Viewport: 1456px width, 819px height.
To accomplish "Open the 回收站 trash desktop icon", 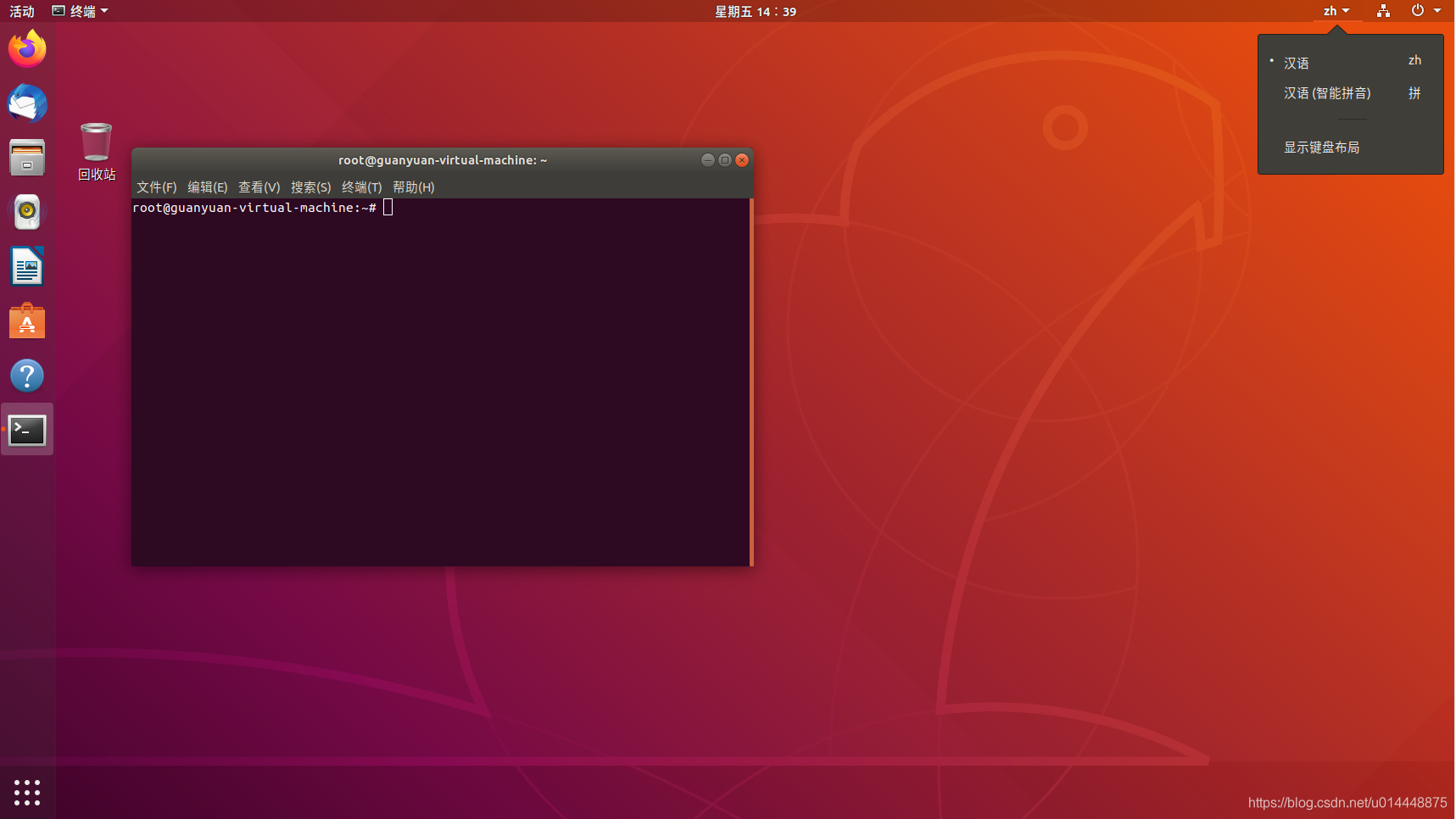I will tap(97, 153).
